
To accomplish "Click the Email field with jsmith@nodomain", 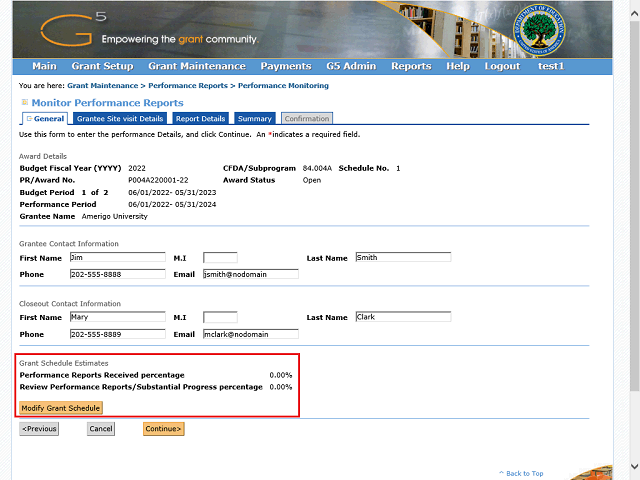I will click(x=251, y=274).
